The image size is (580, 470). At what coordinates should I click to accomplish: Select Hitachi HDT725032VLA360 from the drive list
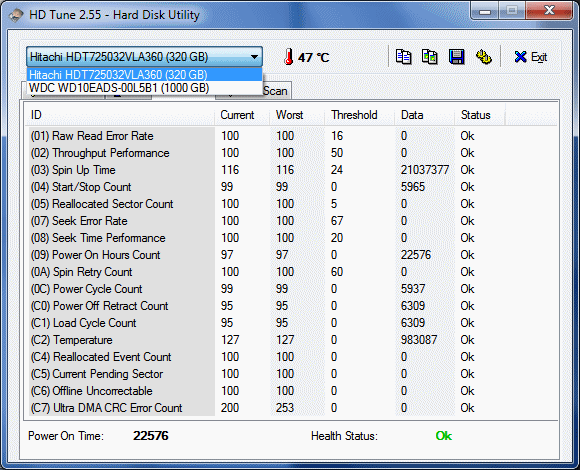[x=144, y=75]
